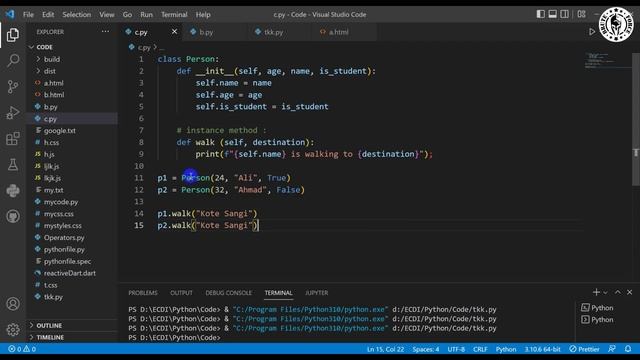Show errors and warnings in status bar
The height and width of the screenshot is (360, 640).
tap(22, 349)
